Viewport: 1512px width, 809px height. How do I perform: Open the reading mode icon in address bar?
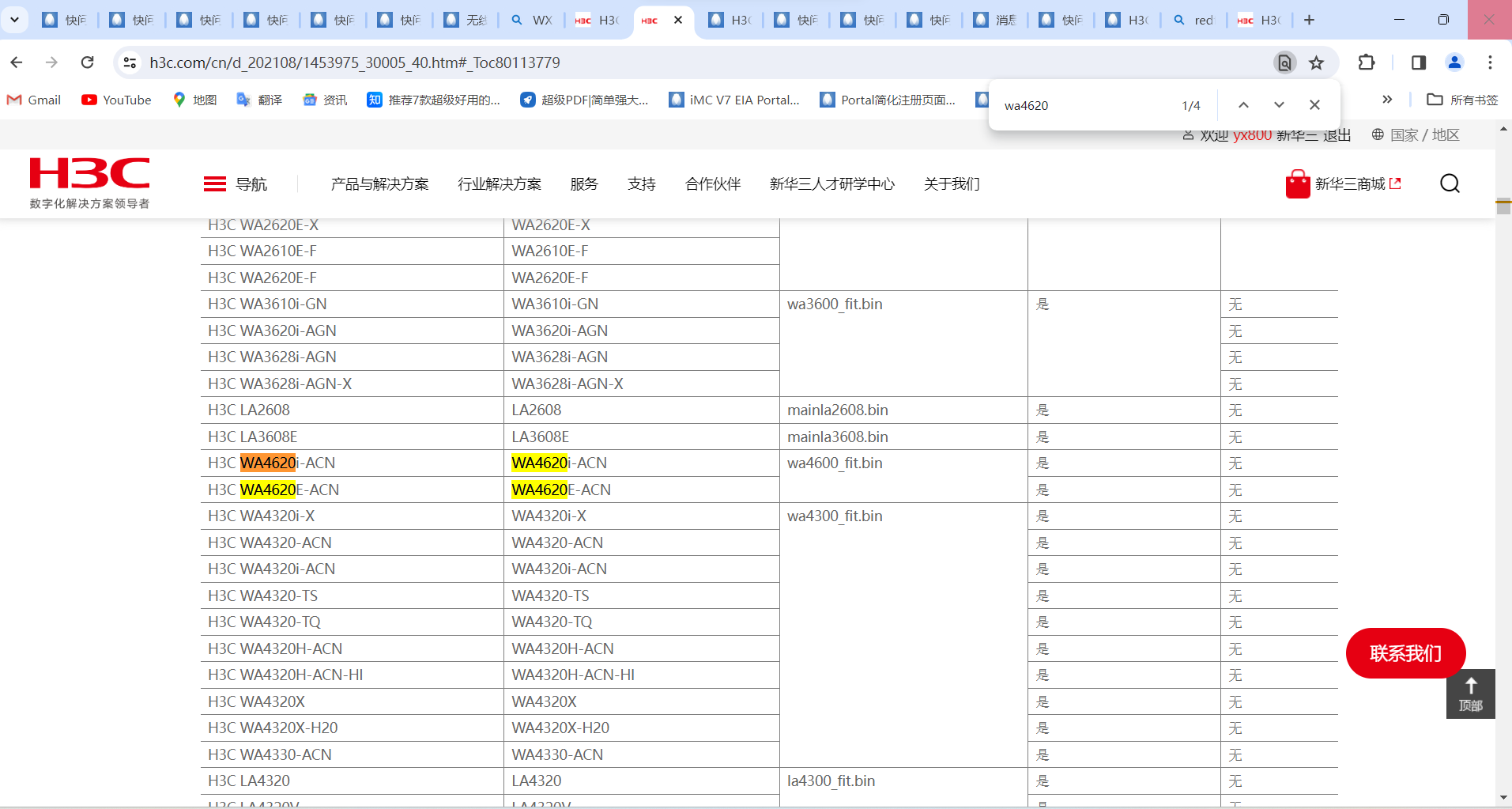point(1285,62)
